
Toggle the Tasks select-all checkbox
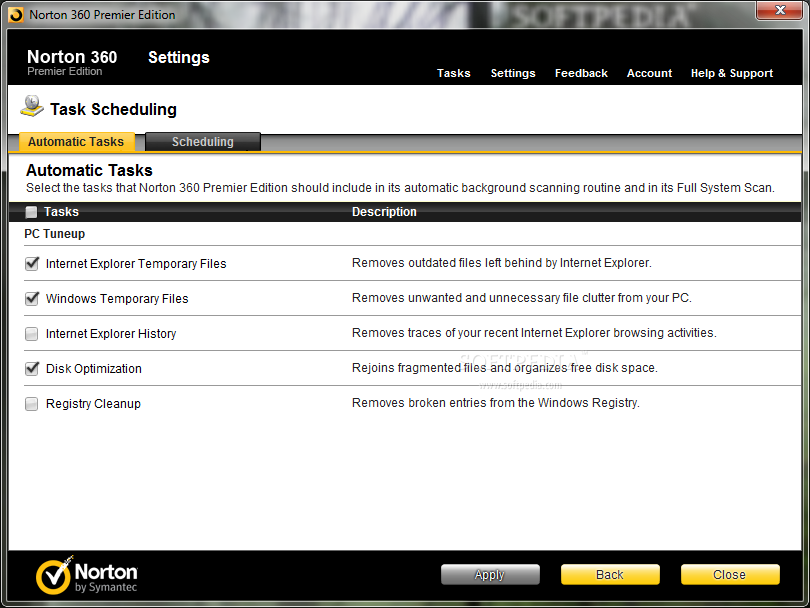[x=32, y=212]
